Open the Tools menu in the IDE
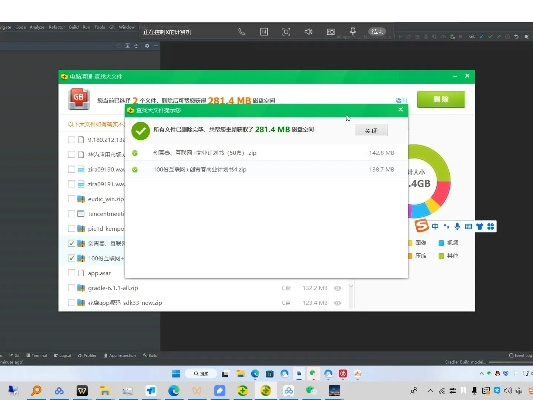533x400 pixels. point(100,27)
